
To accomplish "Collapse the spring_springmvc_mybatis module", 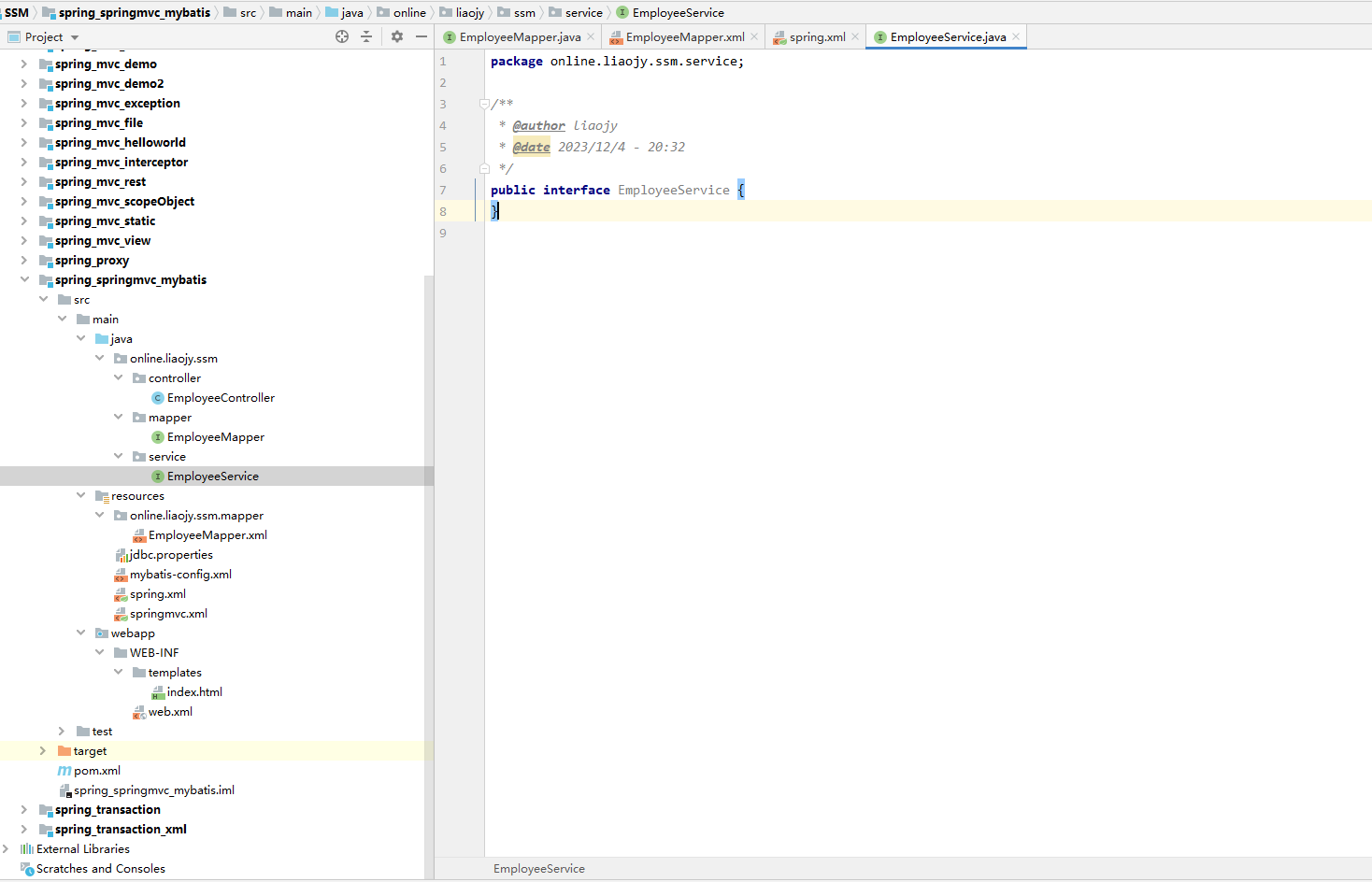I will (24, 279).
